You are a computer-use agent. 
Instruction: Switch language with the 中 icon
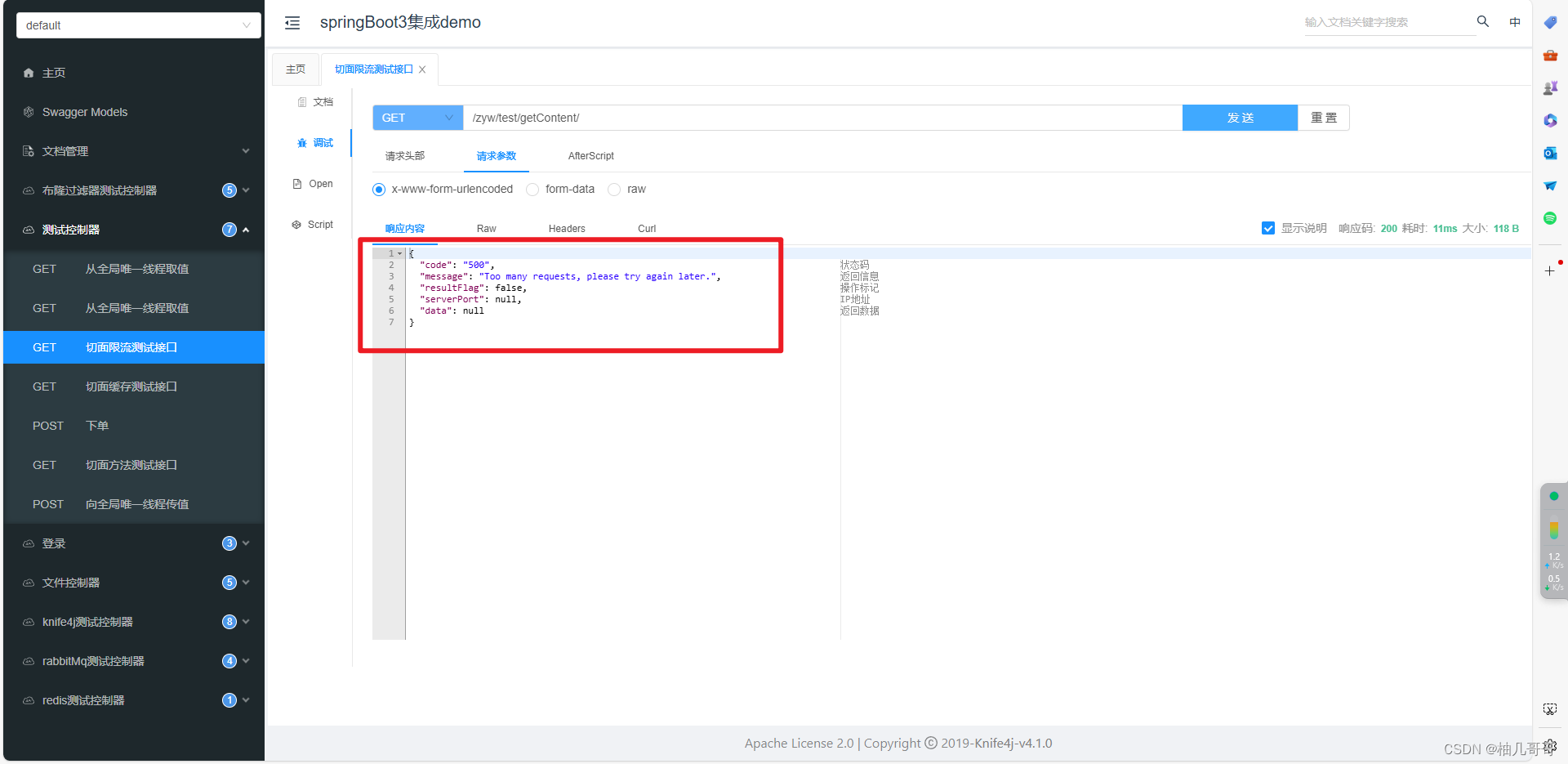pos(1515,22)
